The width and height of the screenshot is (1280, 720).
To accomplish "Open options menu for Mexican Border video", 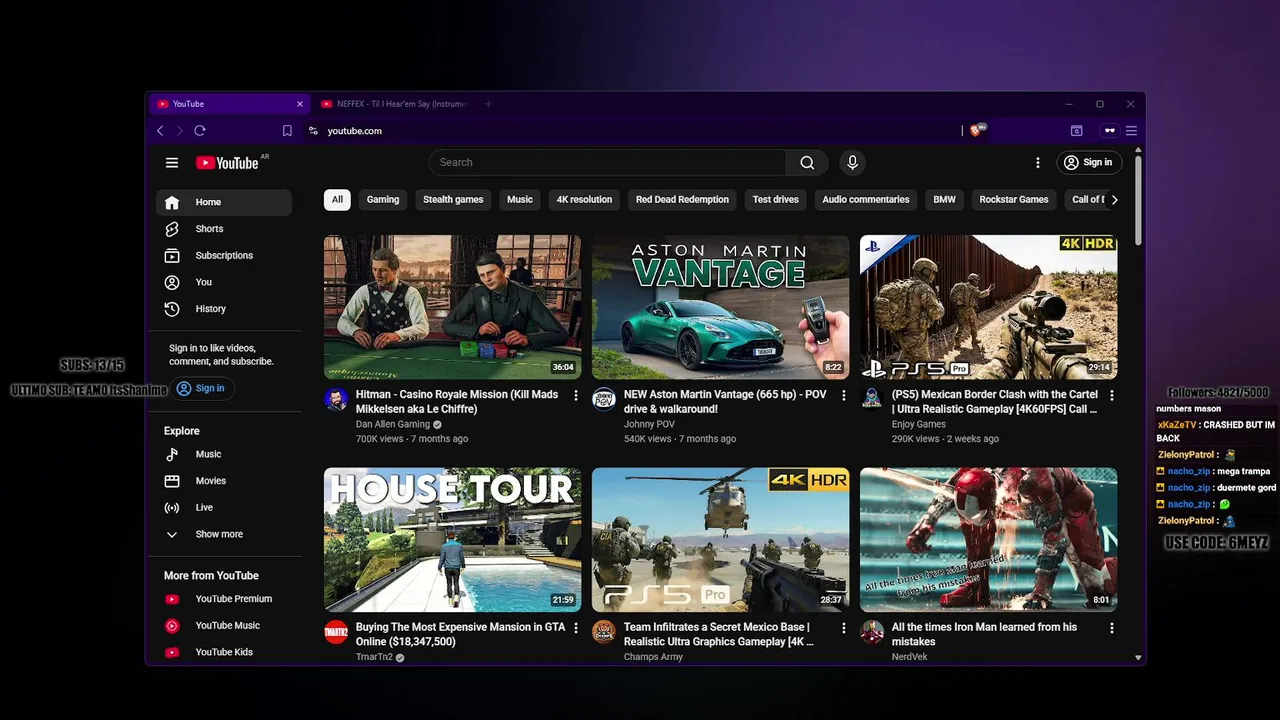I will [1111, 396].
